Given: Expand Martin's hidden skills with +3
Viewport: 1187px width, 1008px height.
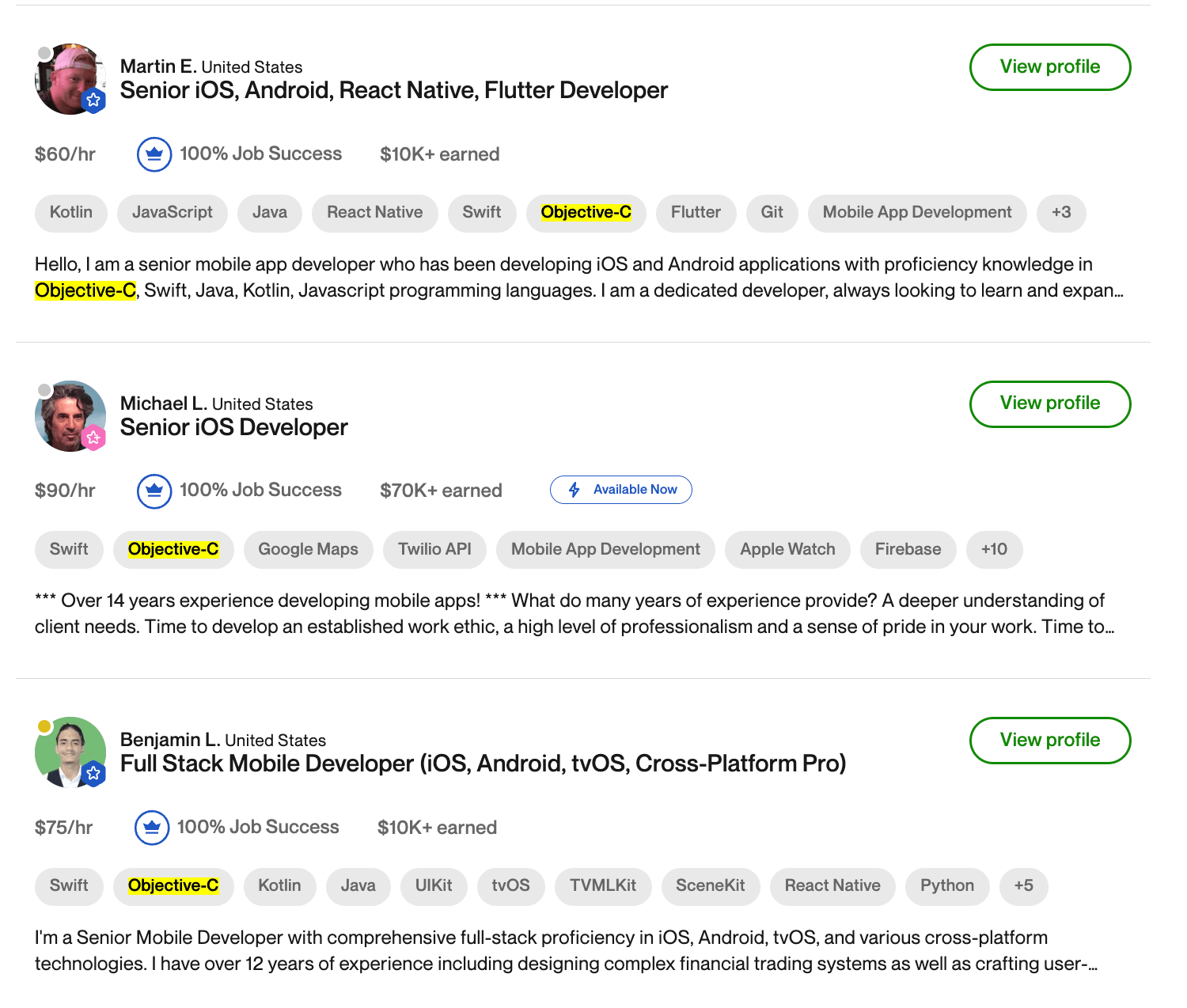Looking at the screenshot, I should click(x=1061, y=213).
